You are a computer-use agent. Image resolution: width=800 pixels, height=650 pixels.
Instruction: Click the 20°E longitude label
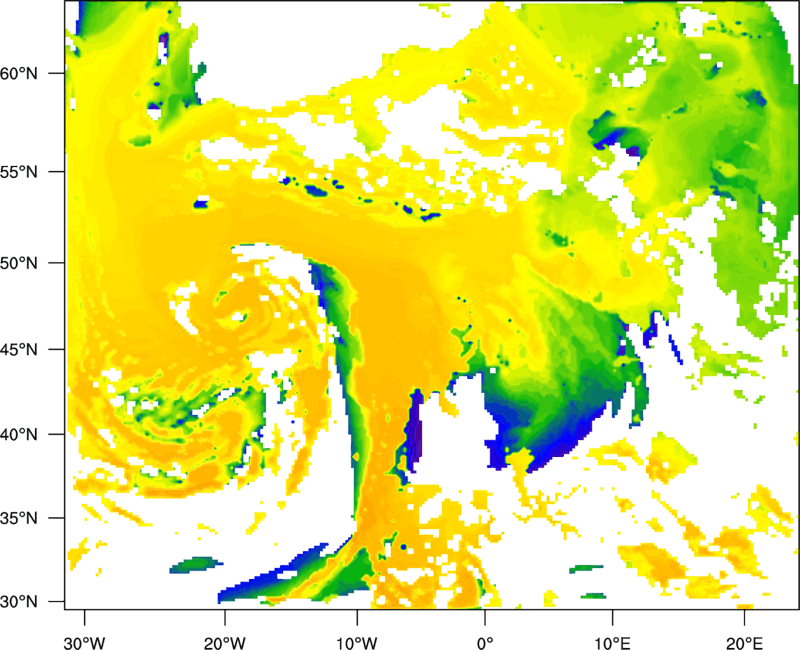[x=744, y=643]
